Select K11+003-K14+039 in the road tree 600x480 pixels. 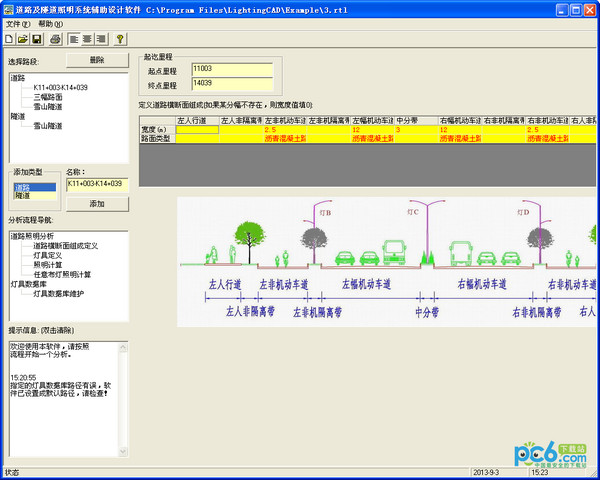61,89
